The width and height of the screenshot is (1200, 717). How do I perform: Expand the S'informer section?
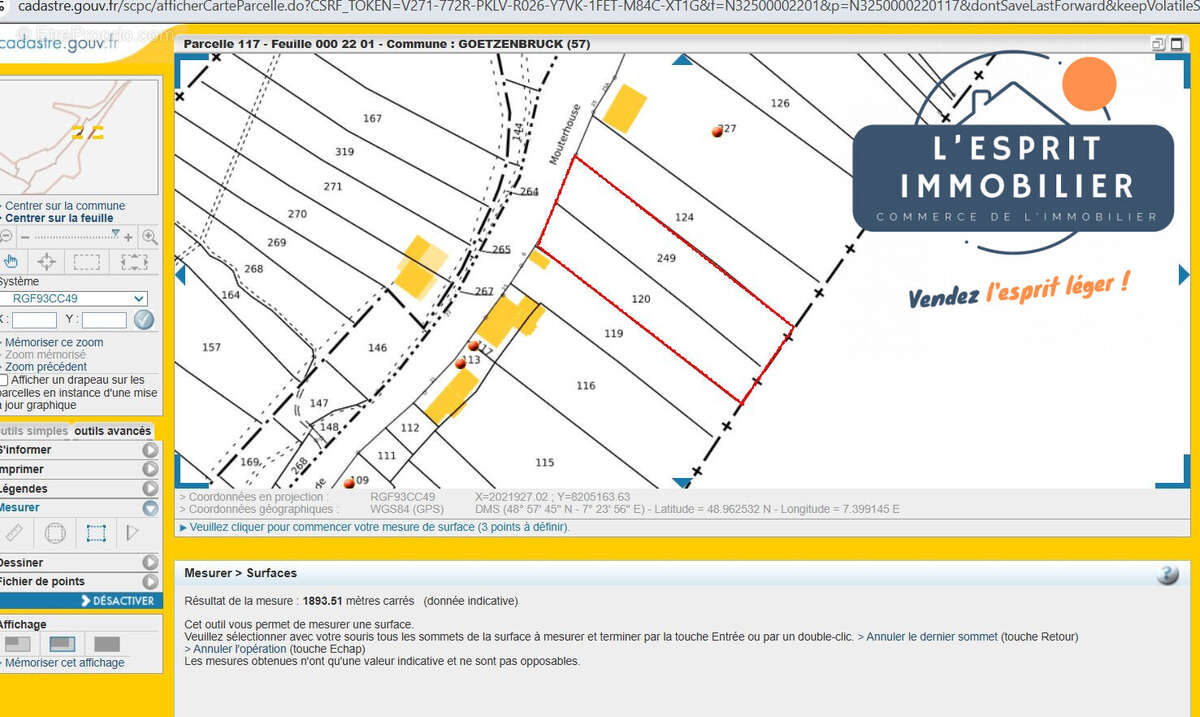tap(150, 450)
